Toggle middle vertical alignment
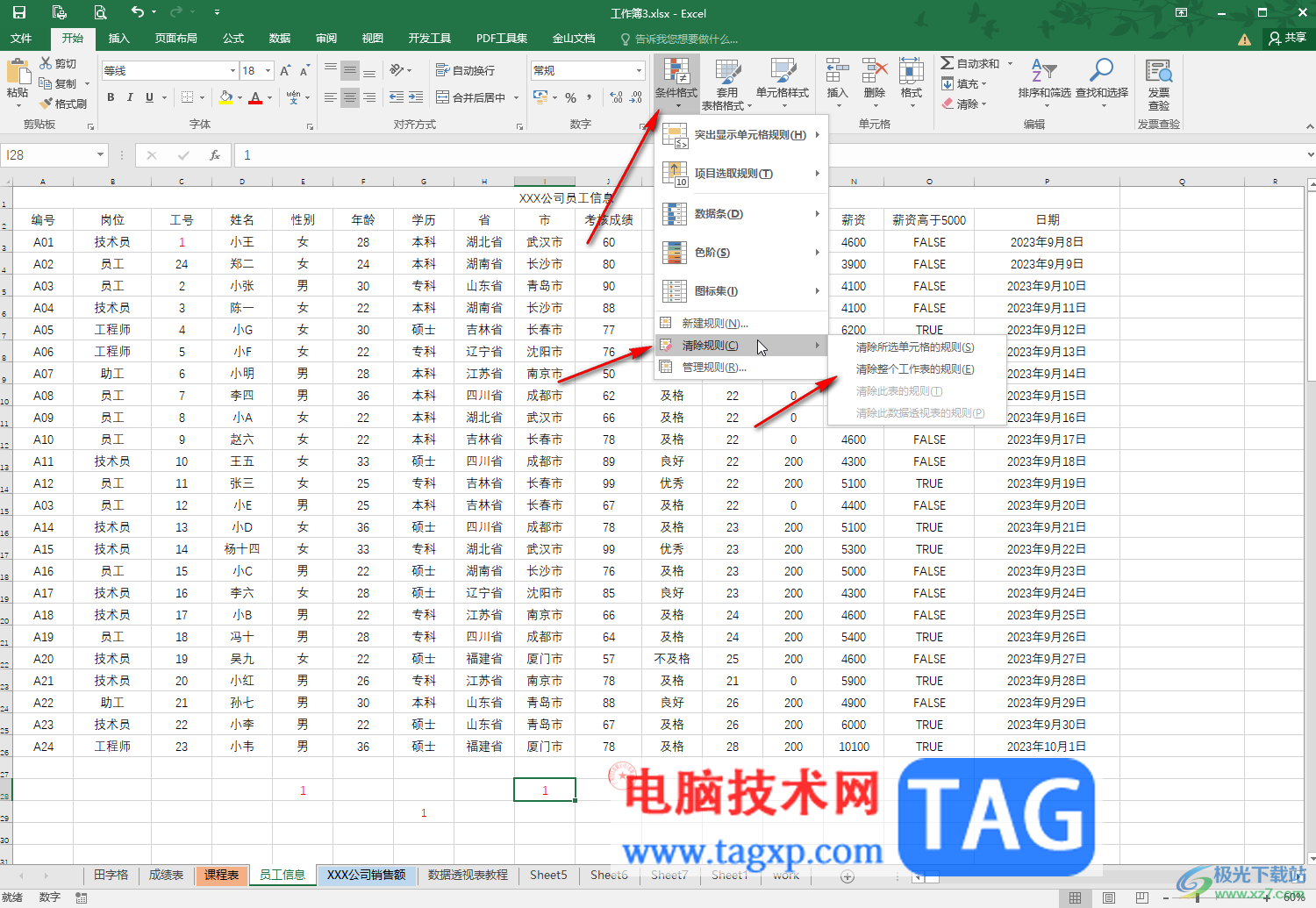 350,70
